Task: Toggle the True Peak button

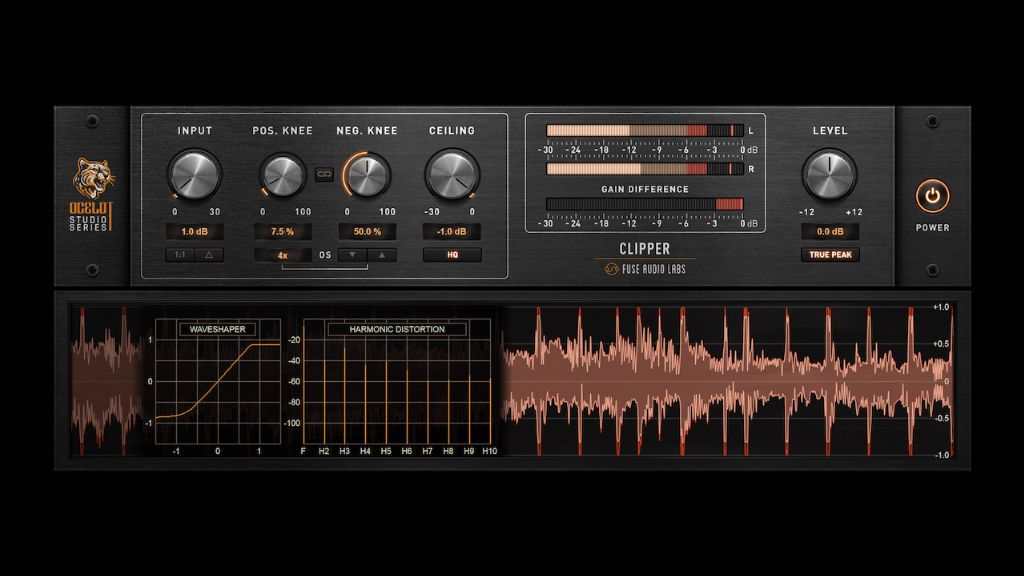Action: 830,255
